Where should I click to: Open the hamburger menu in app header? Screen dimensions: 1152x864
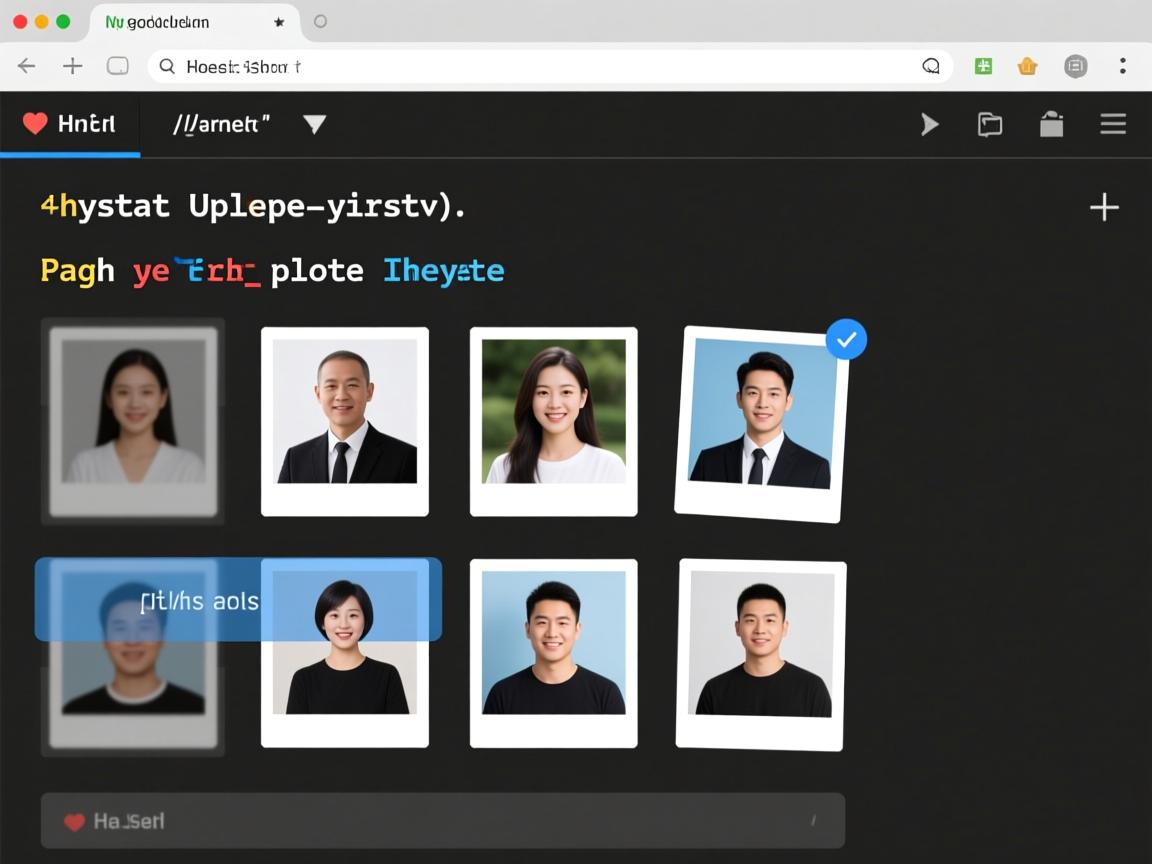1113,124
